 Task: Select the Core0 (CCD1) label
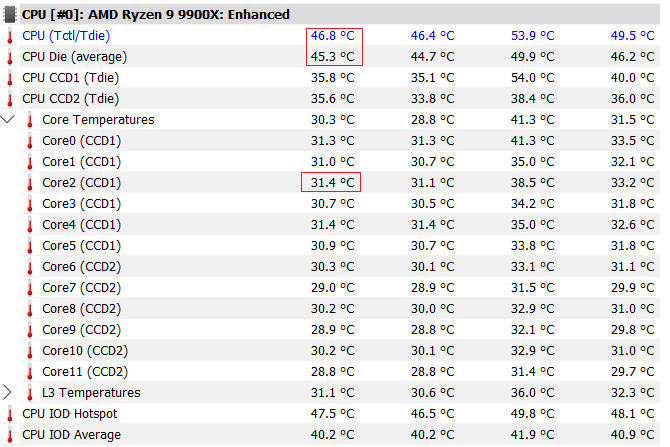pyautogui.click(x=82, y=141)
